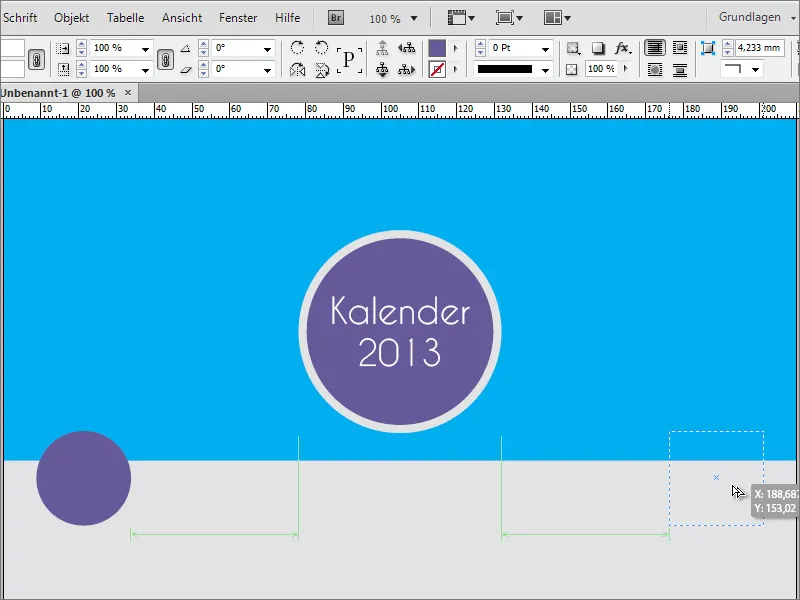The image size is (800, 600).
Task: Click the shear angle icon
Action: pyautogui.click(x=186, y=69)
